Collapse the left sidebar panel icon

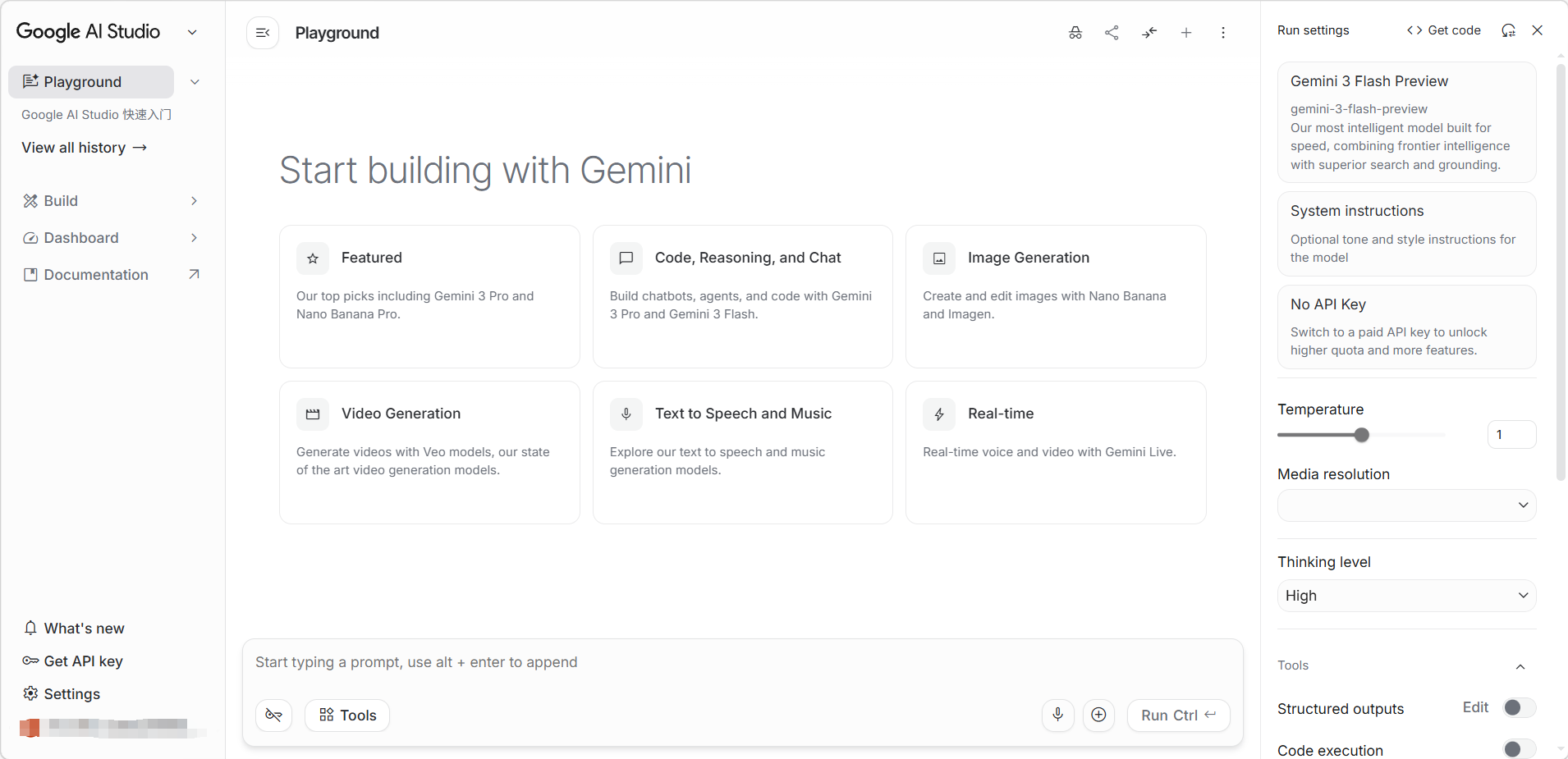[x=263, y=33]
